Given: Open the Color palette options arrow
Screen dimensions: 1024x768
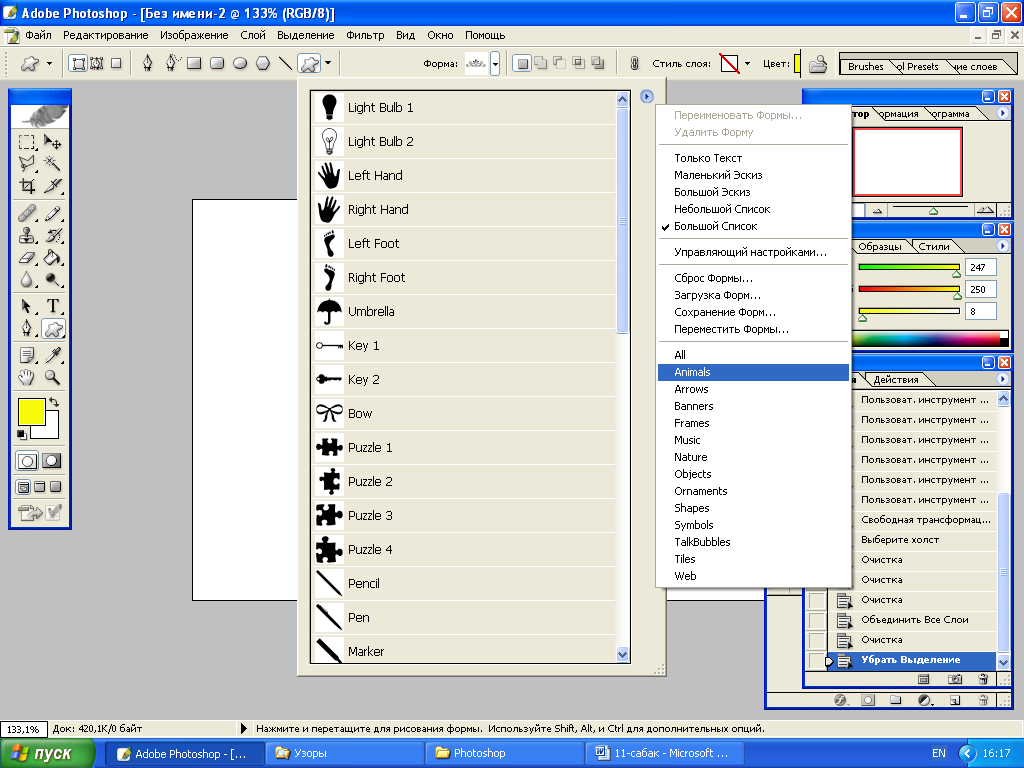Looking at the screenshot, I should pyautogui.click(x=1002, y=246).
